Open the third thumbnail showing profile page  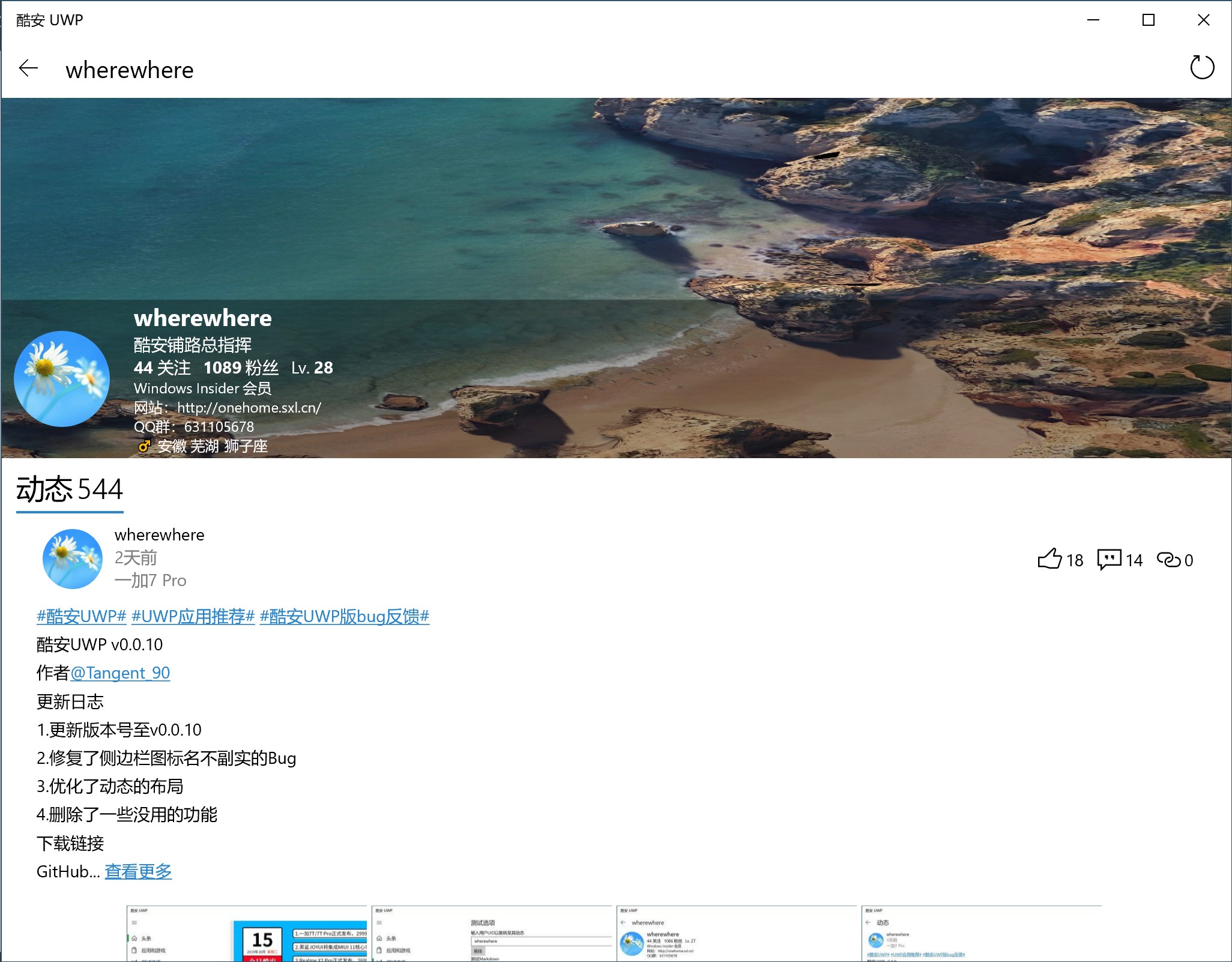coord(737,933)
